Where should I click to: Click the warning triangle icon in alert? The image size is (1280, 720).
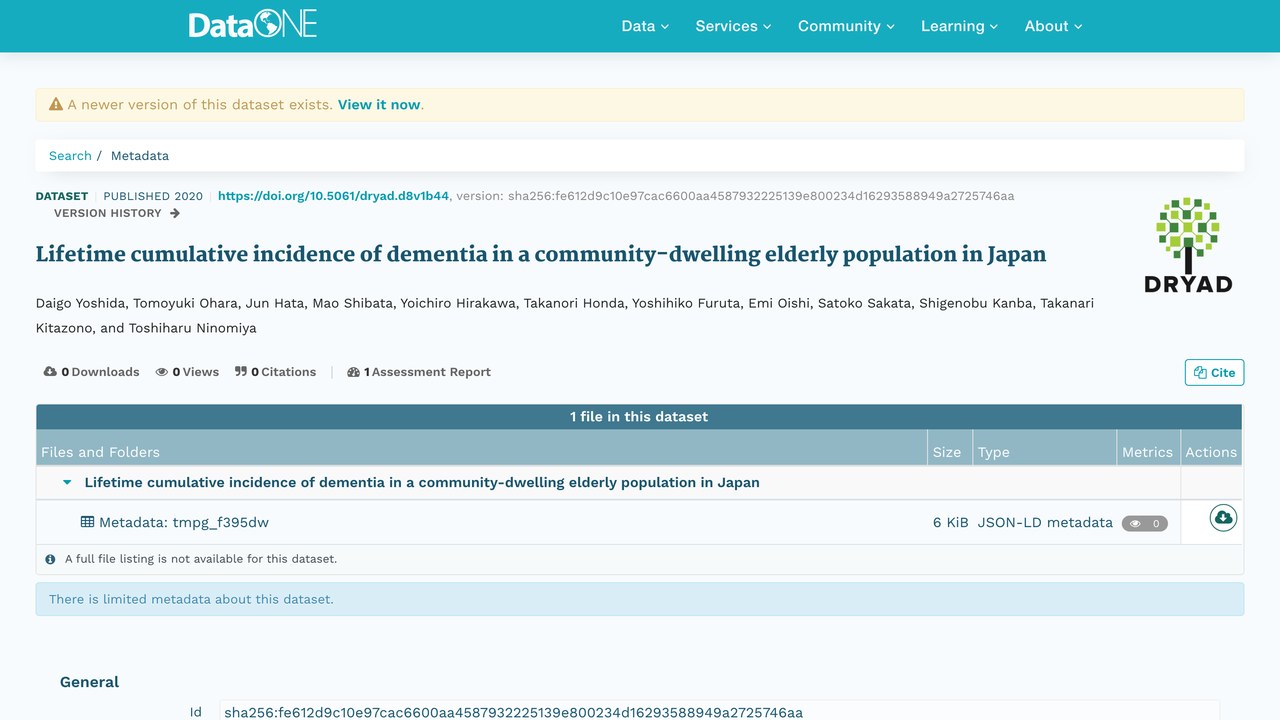pos(56,104)
